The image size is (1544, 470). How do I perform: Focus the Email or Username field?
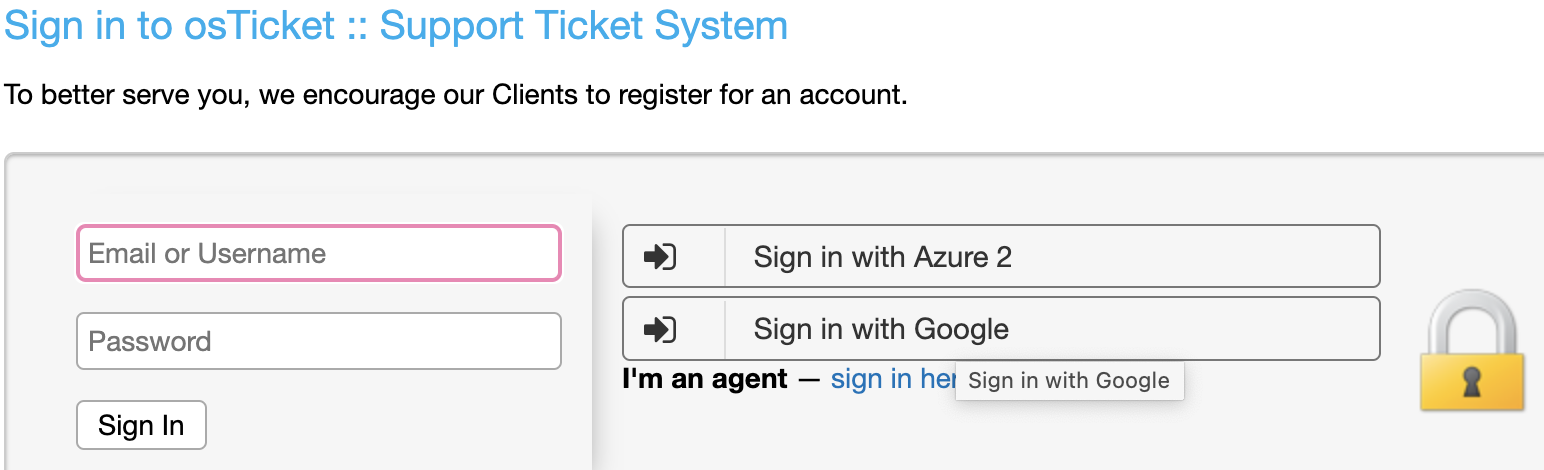point(319,253)
